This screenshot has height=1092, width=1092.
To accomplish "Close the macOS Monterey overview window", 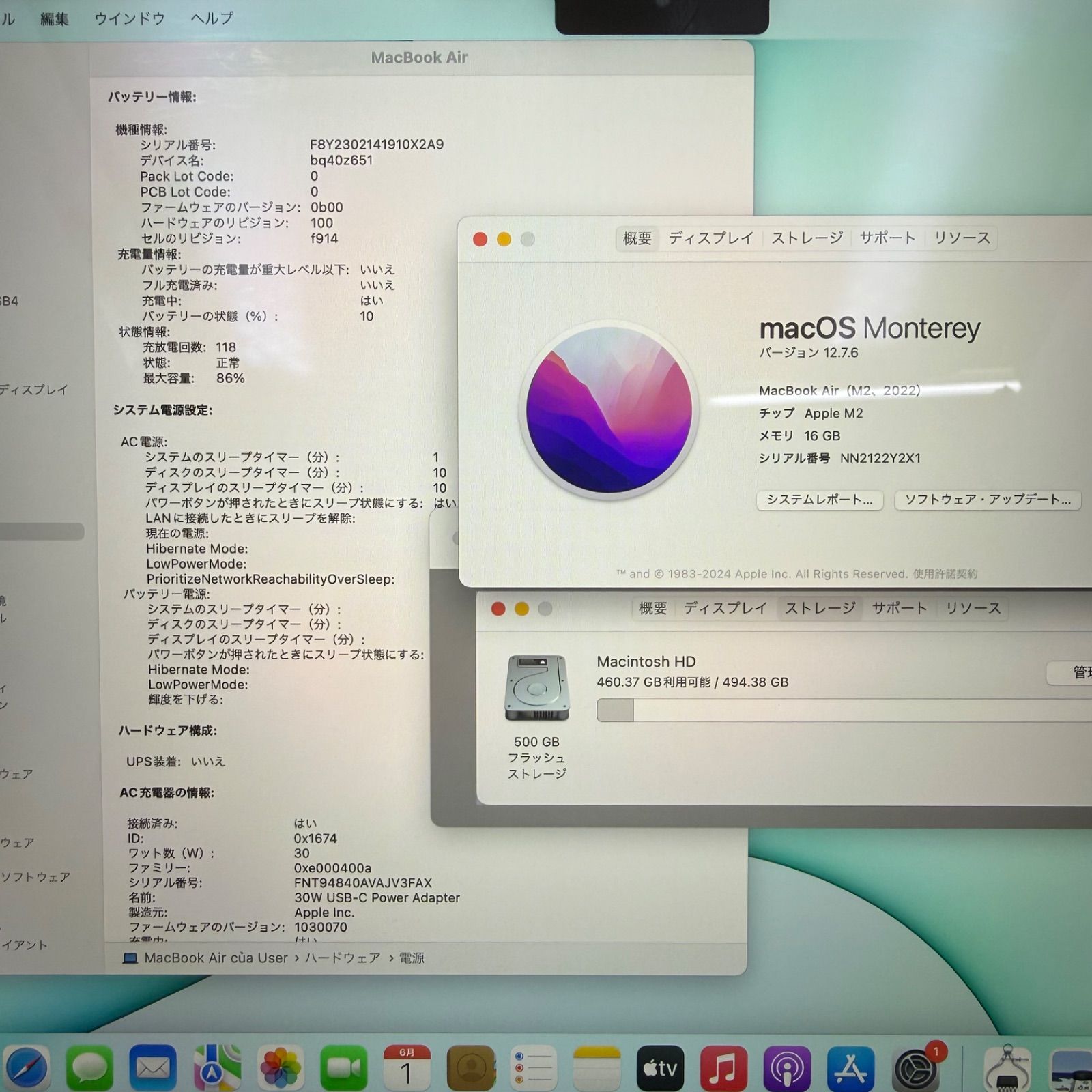I will point(480,239).
